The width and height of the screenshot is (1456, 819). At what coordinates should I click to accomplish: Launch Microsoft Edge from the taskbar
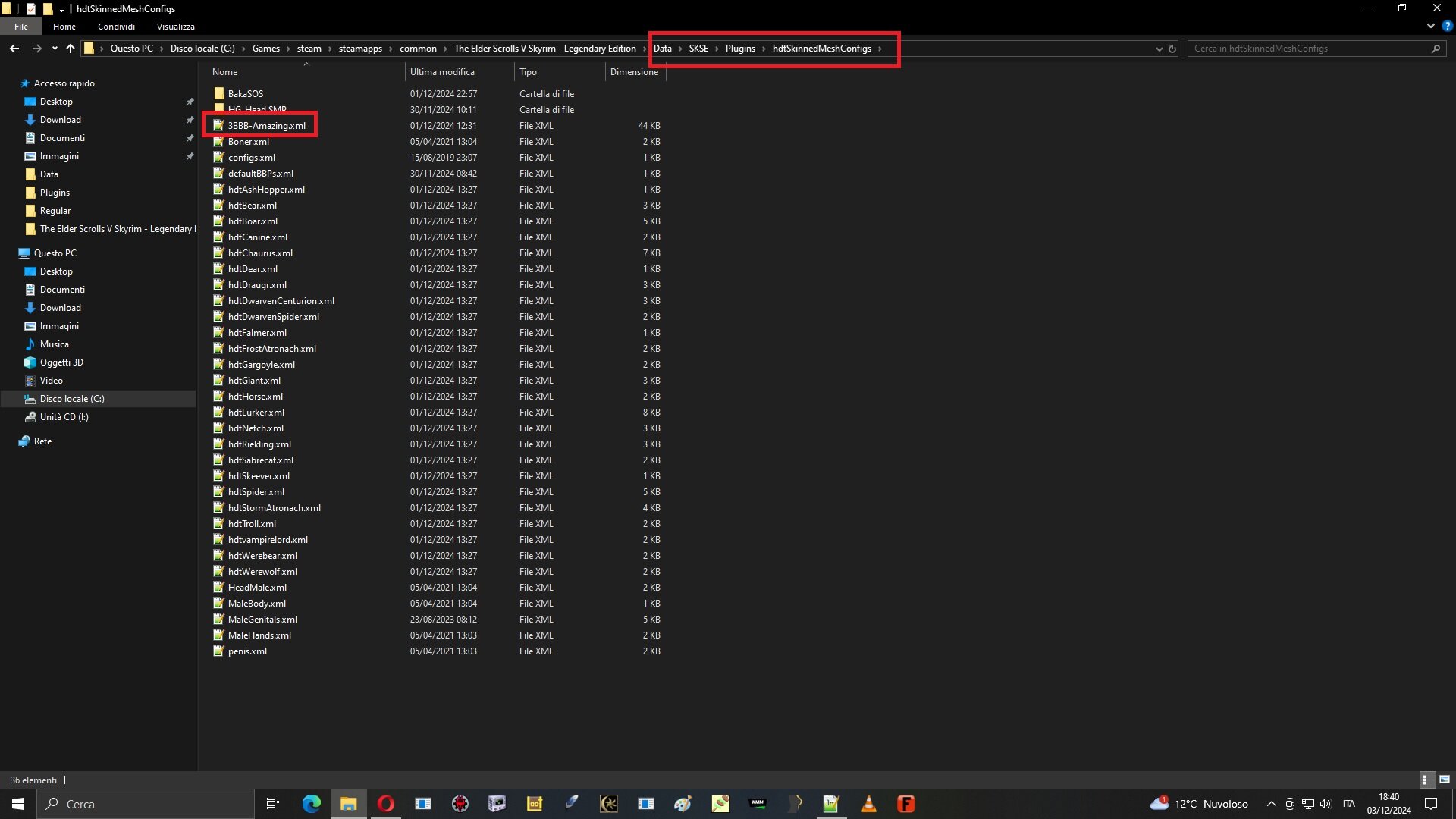tap(311, 804)
